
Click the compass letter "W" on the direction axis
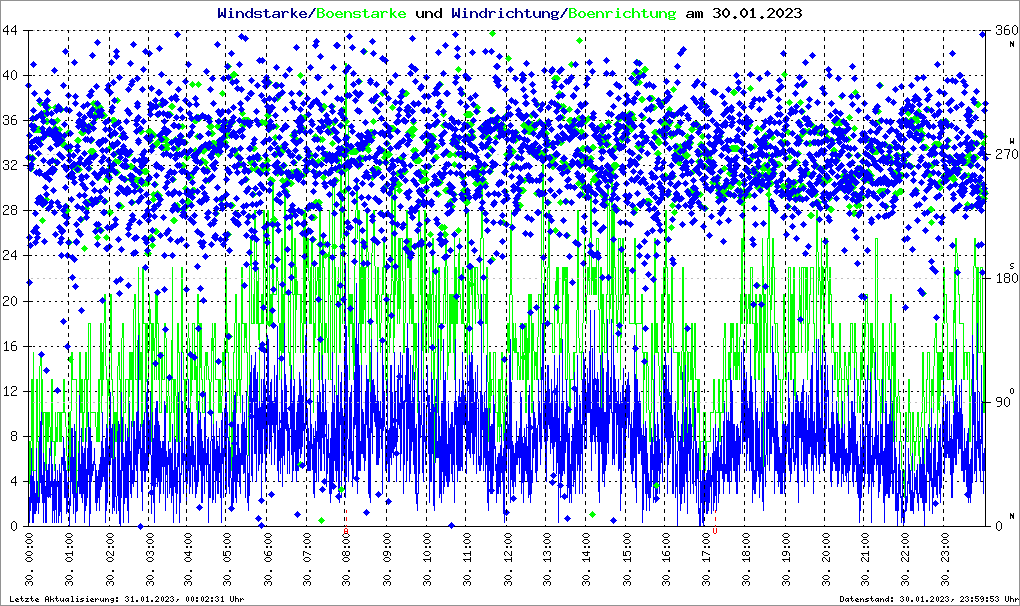pyautogui.click(x=1012, y=141)
